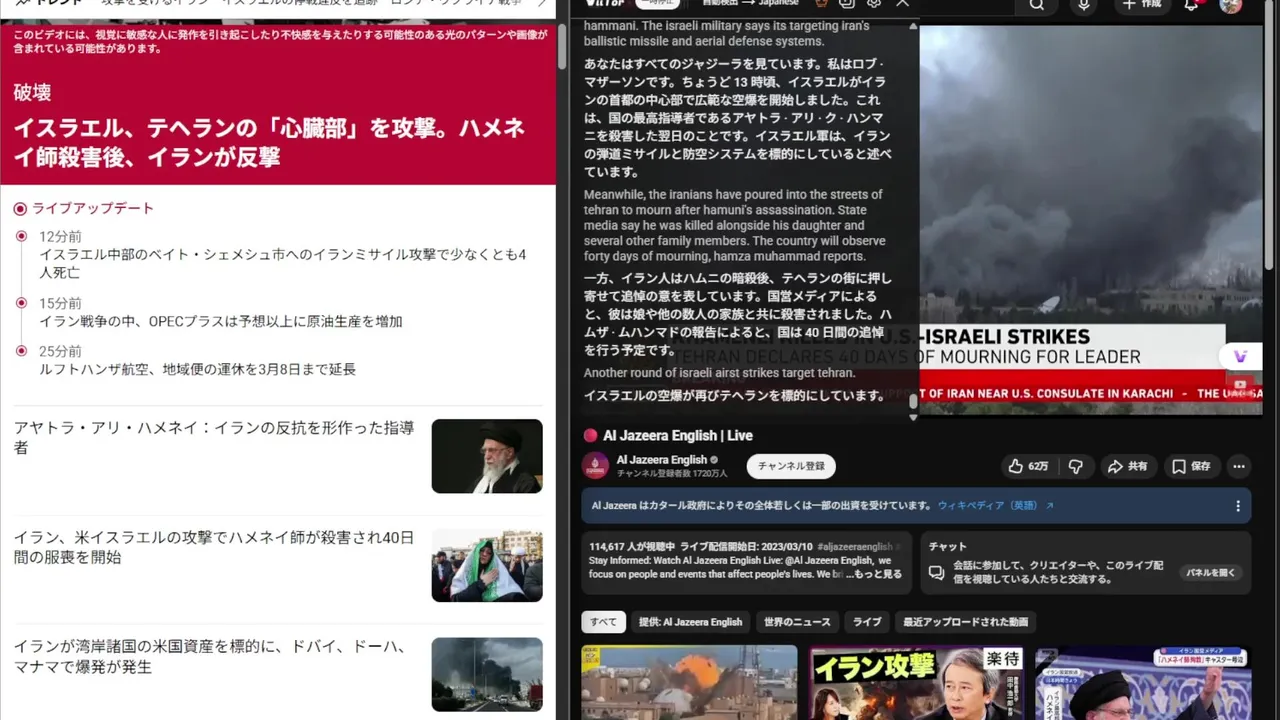Screen dimensions: 1280x720
Task: Open the ウィキペディア（英語）link
Action: click(995, 506)
